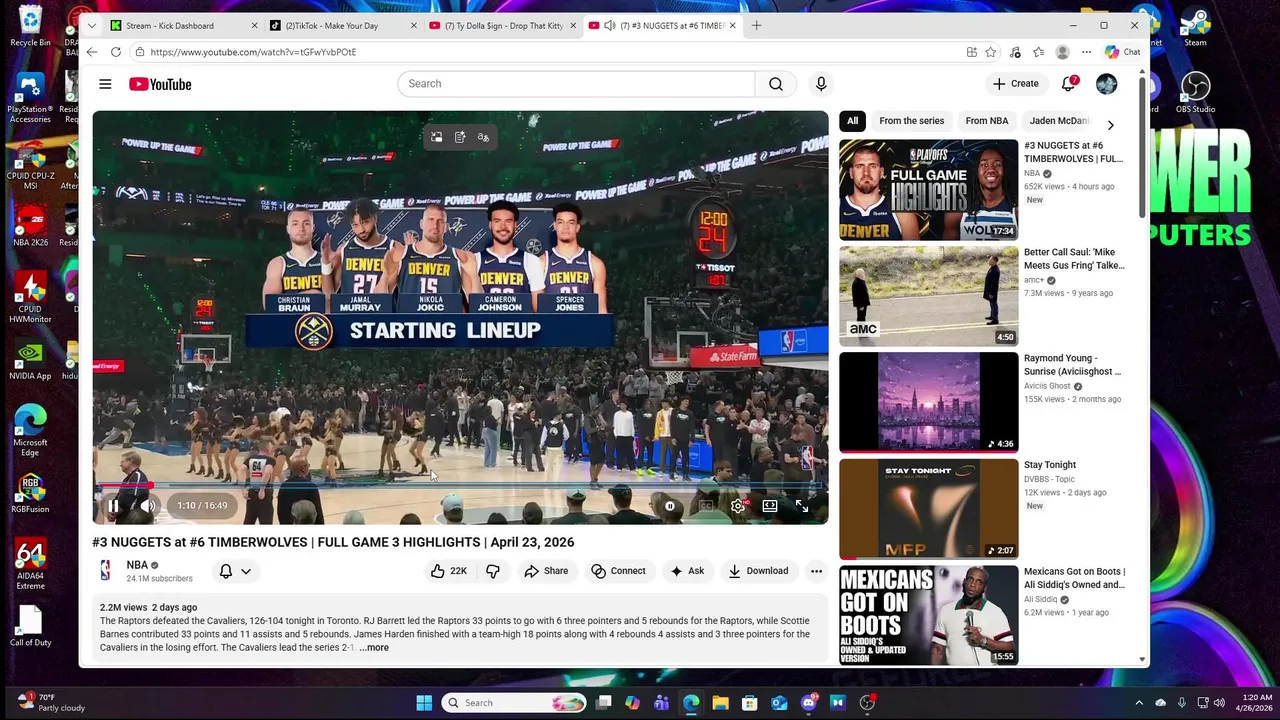1280x720 pixels.
Task: Start voice search with the microphone icon
Action: [821, 84]
